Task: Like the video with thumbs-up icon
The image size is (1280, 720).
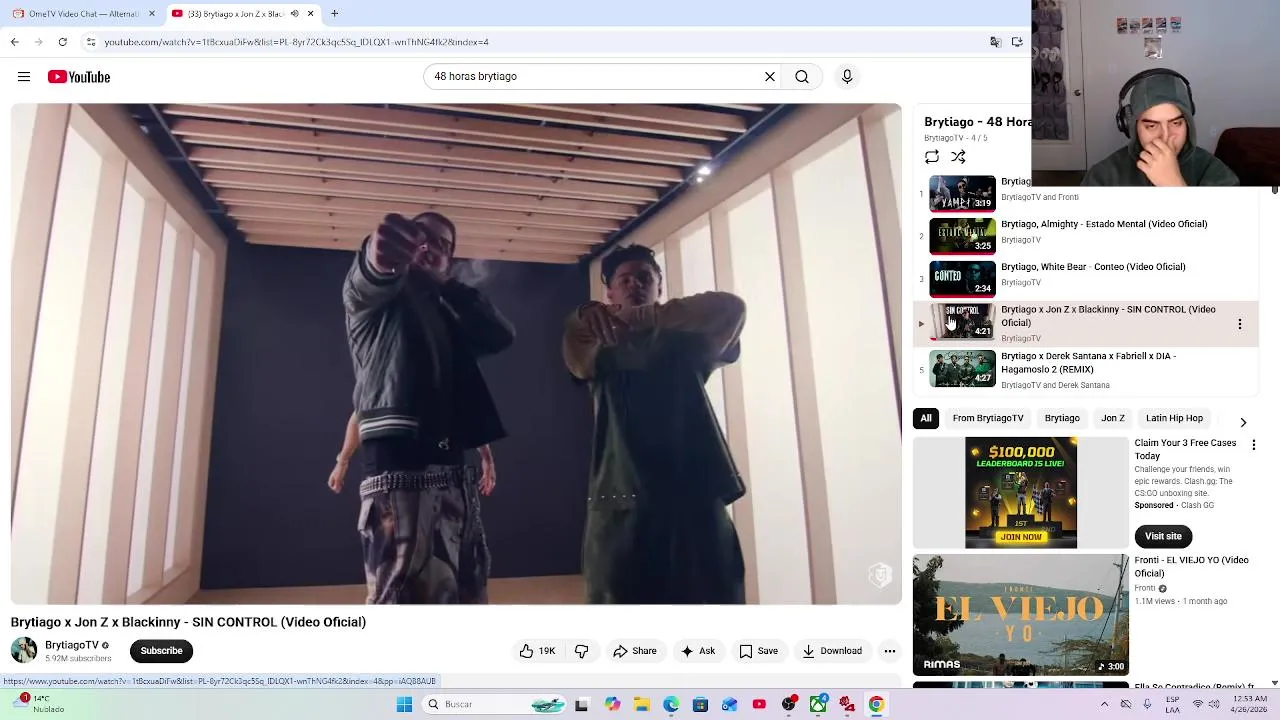Action: pos(537,651)
